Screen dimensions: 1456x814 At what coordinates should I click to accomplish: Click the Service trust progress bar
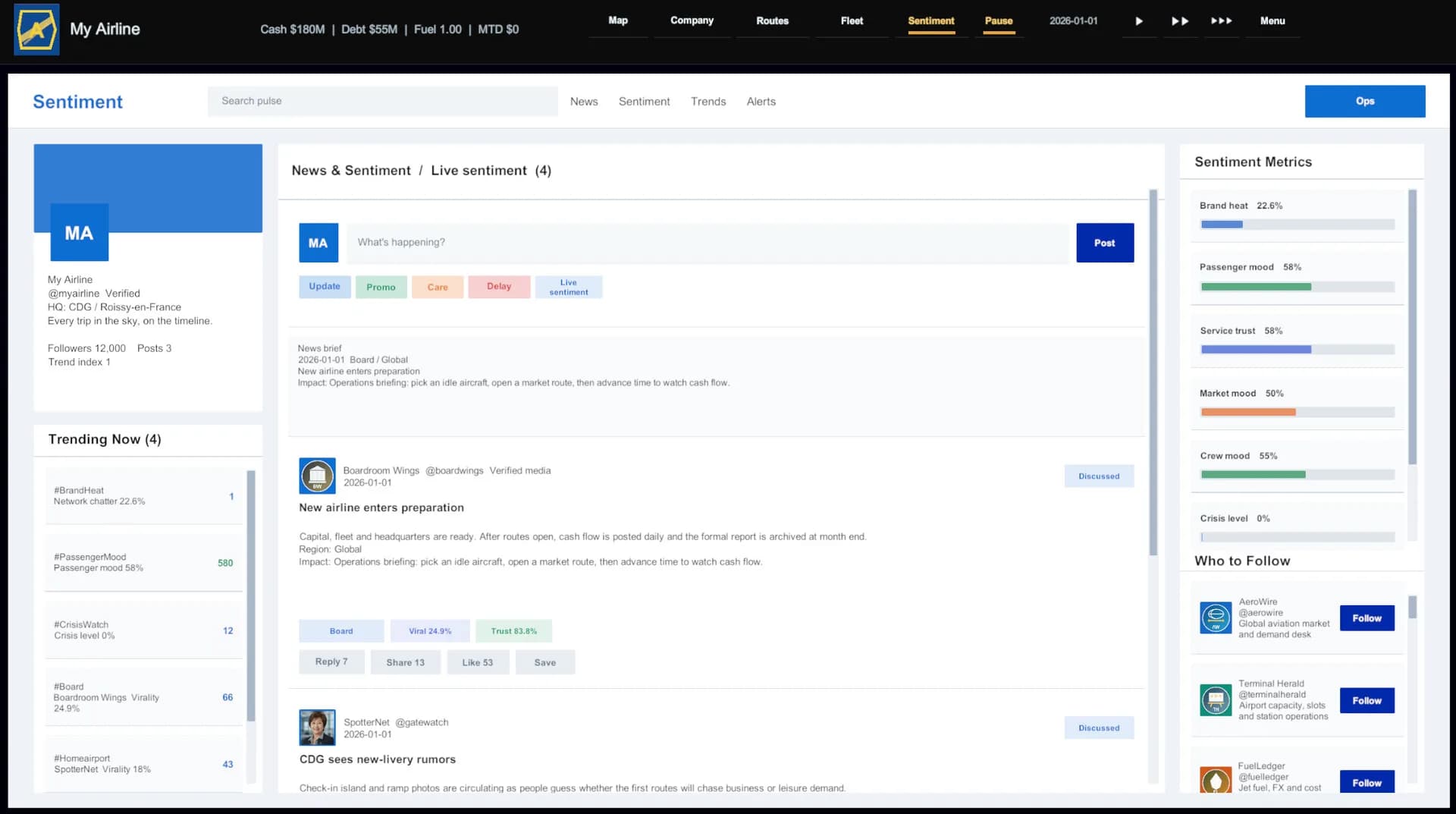tap(1298, 350)
